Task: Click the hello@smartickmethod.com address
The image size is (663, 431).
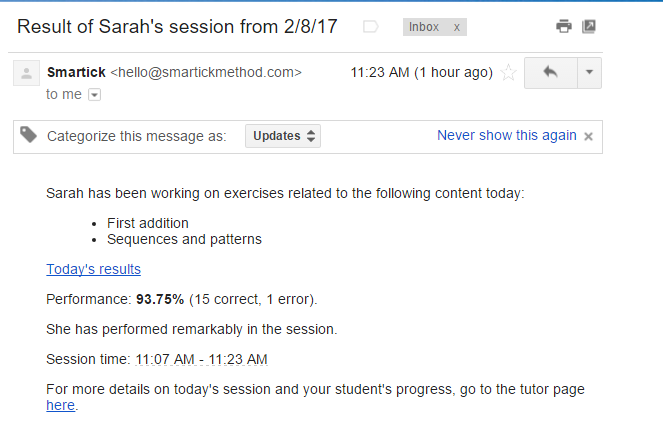Action: 205,72
